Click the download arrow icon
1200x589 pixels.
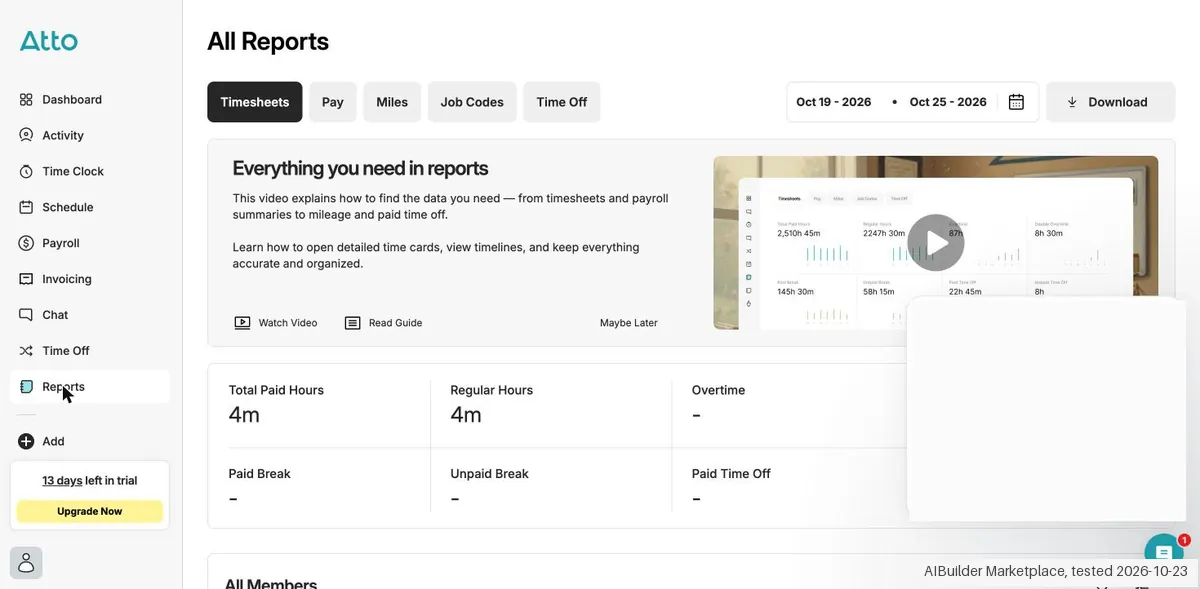tap(1072, 102)
